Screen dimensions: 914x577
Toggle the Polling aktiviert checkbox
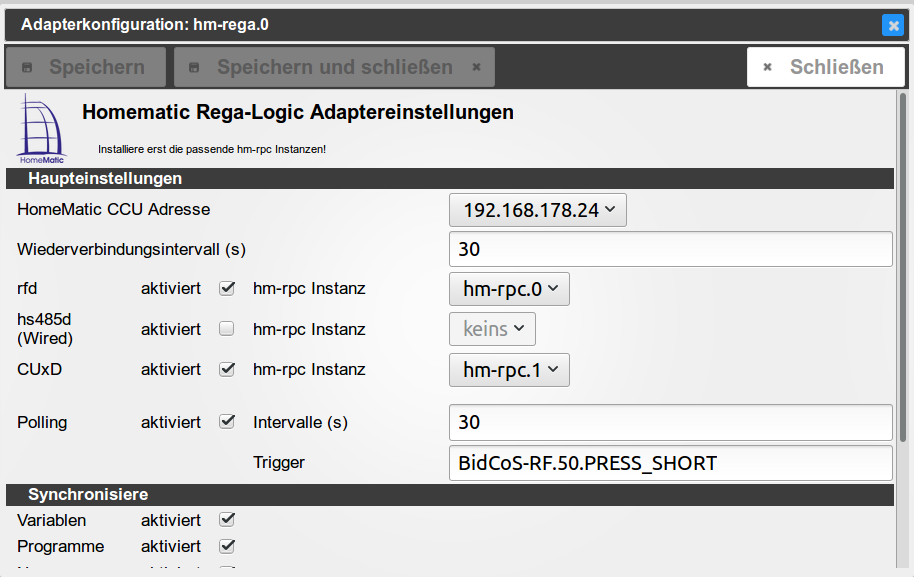click(227, 421)
